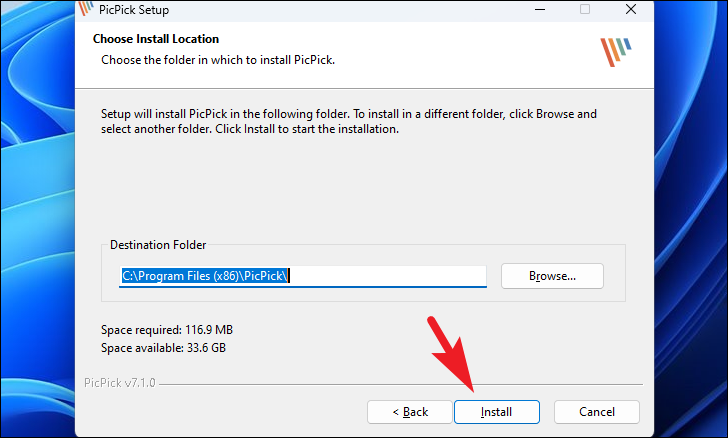
Task: Click the Choose Install Location heading
Action: (156, 39)
